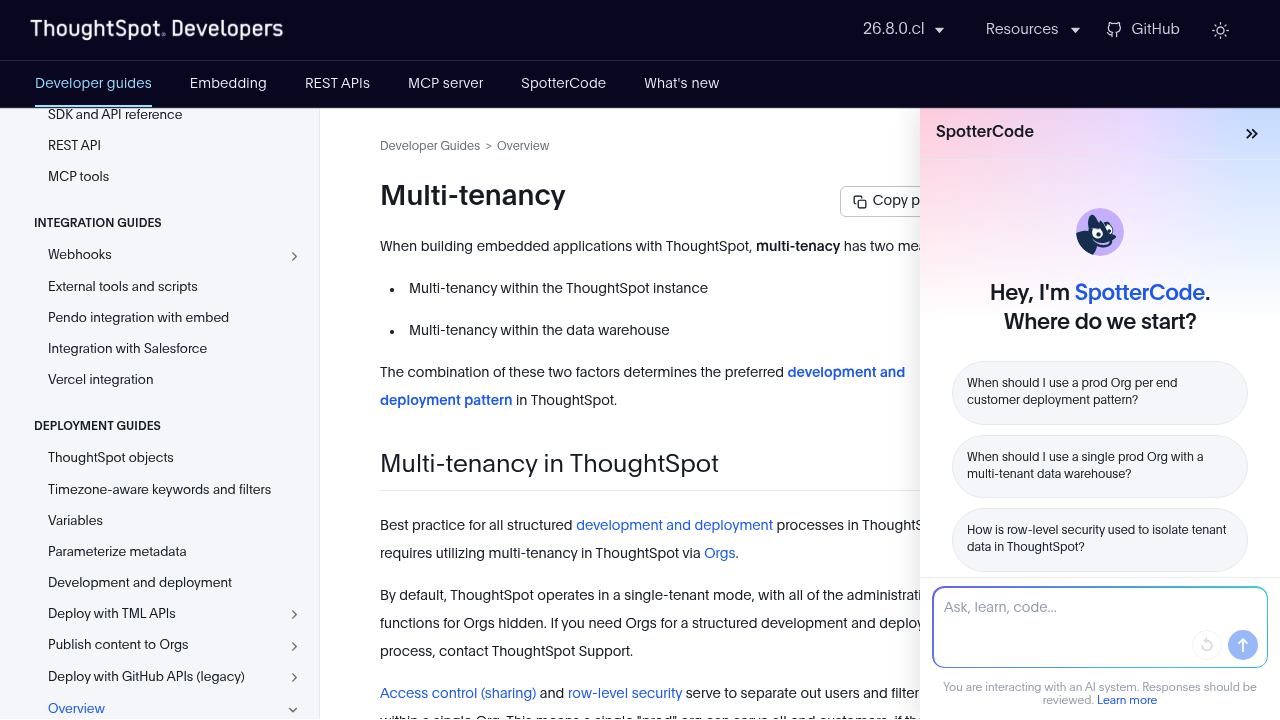Open the Resources dropdown menu

(1033, 30)
